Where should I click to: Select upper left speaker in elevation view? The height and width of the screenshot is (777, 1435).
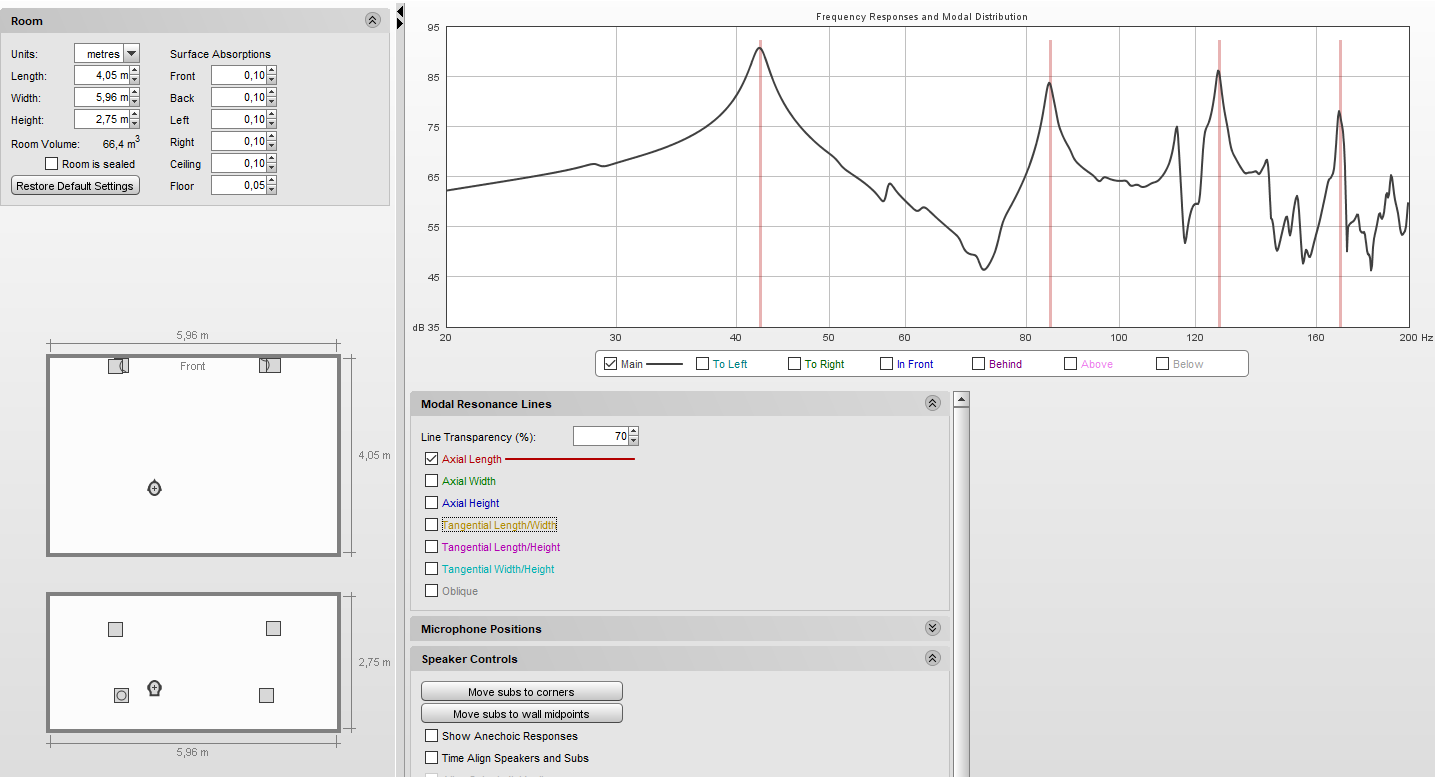click(115, 629)
